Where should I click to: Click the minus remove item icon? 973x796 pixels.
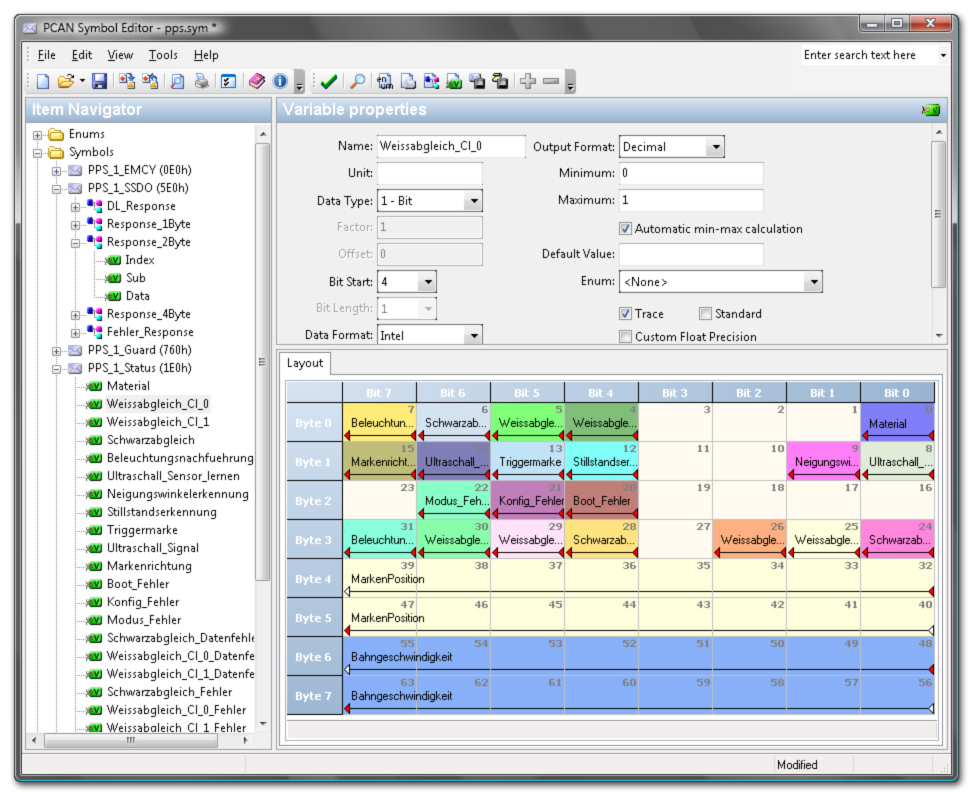[550, 82]
